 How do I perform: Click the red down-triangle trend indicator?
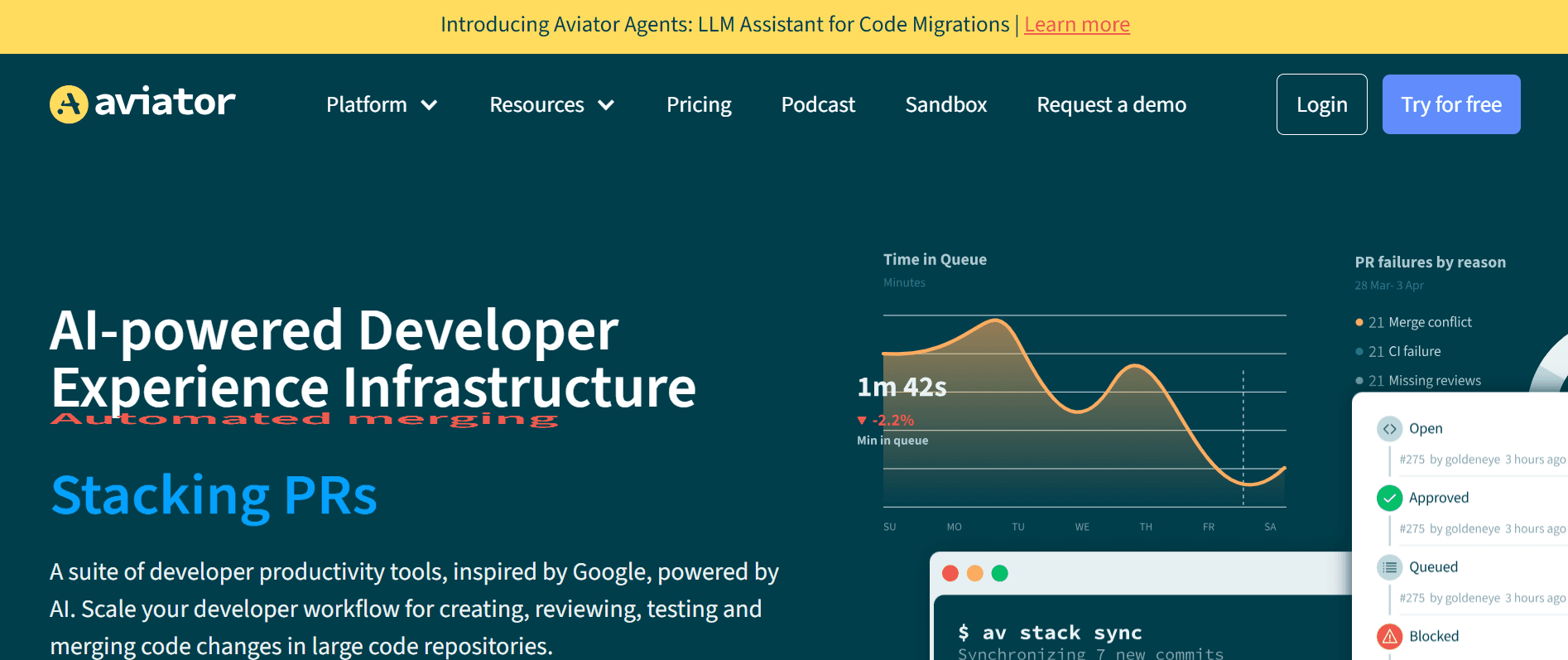coord(862,421)
